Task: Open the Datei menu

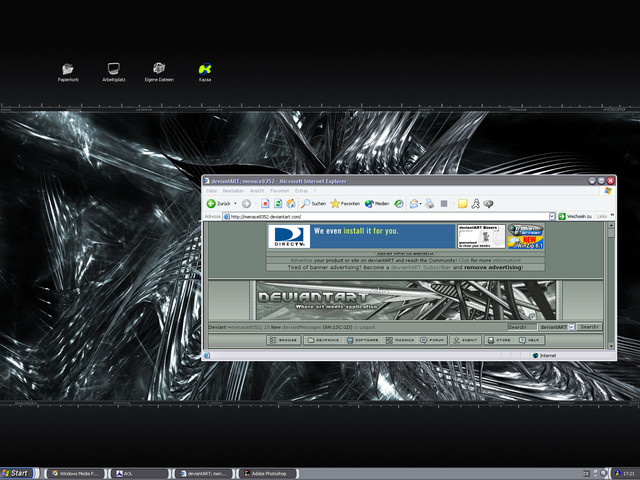Action: 211,191
